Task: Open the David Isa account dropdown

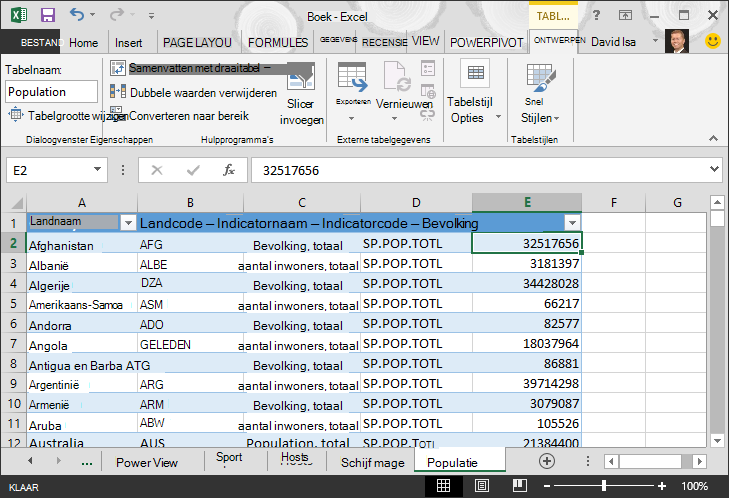Action: tap(656, 41)
